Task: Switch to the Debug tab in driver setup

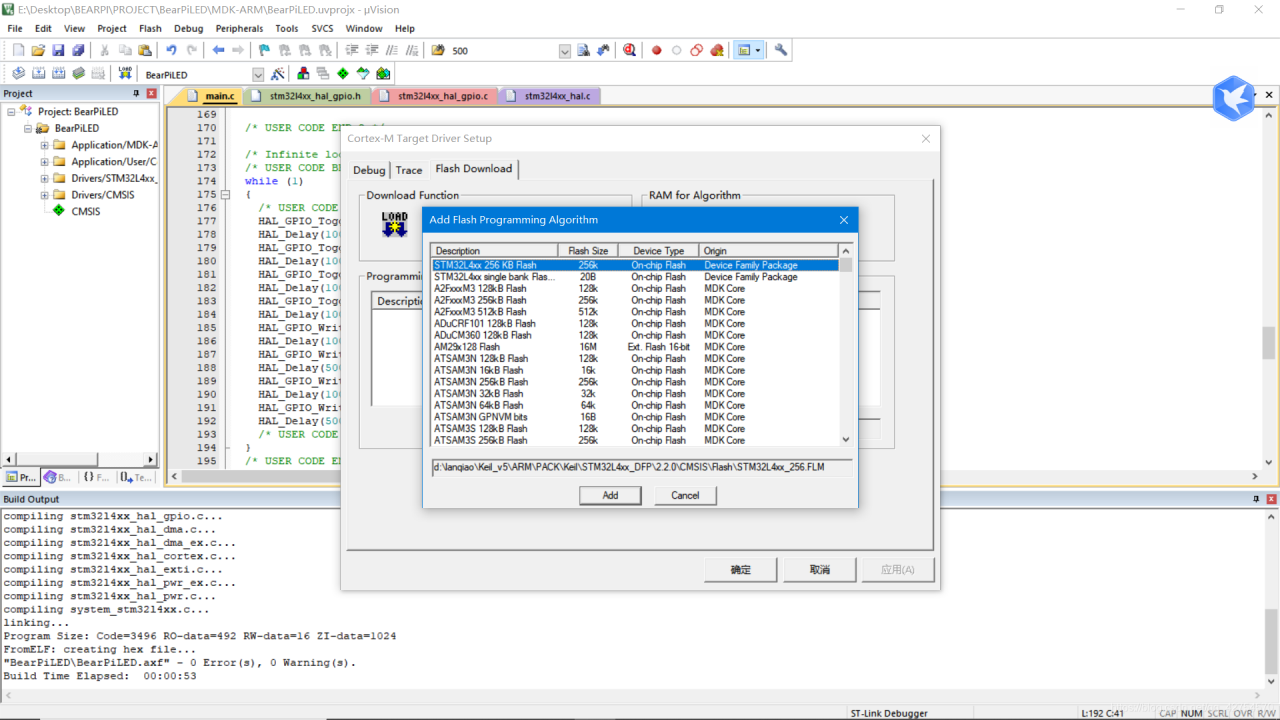Action: click(369, 170)
